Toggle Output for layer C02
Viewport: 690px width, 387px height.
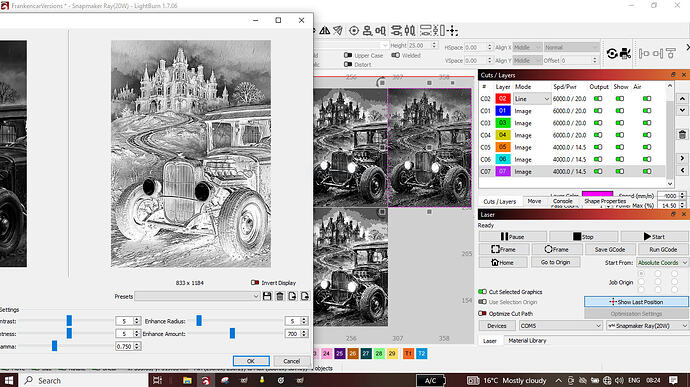coord(598,99)
